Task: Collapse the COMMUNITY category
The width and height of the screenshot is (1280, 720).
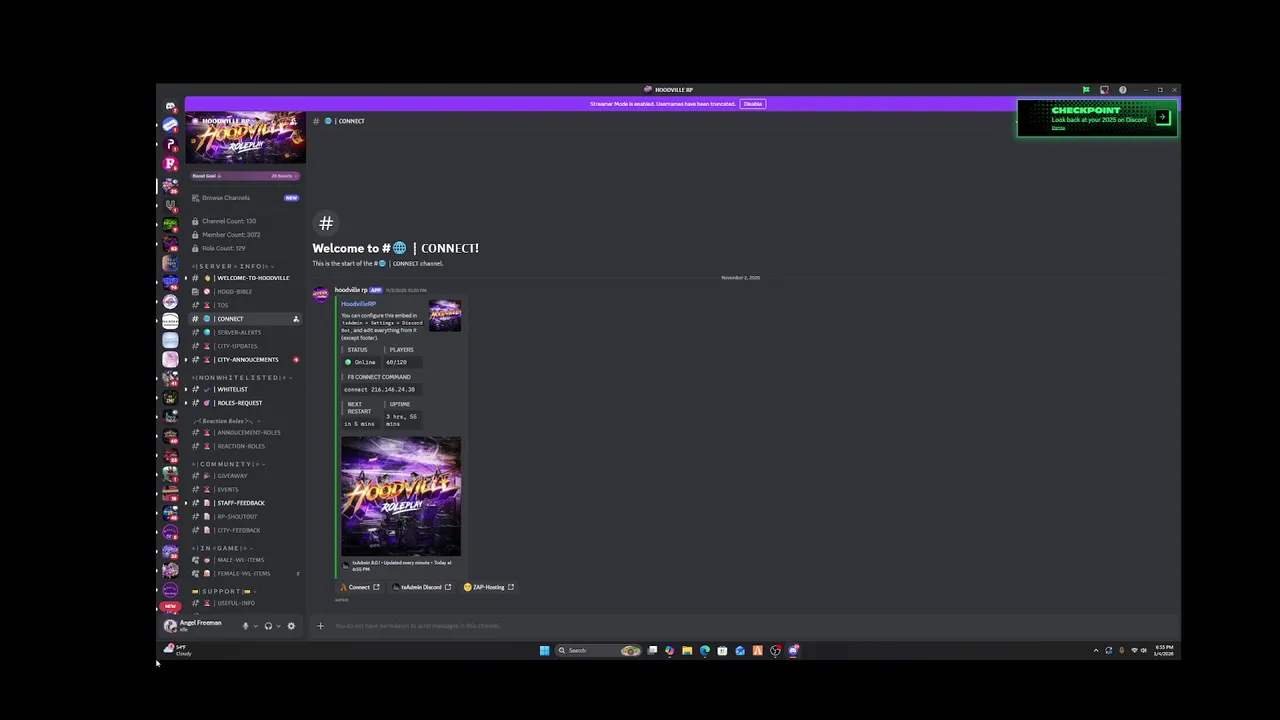Action: click(228, 464)
